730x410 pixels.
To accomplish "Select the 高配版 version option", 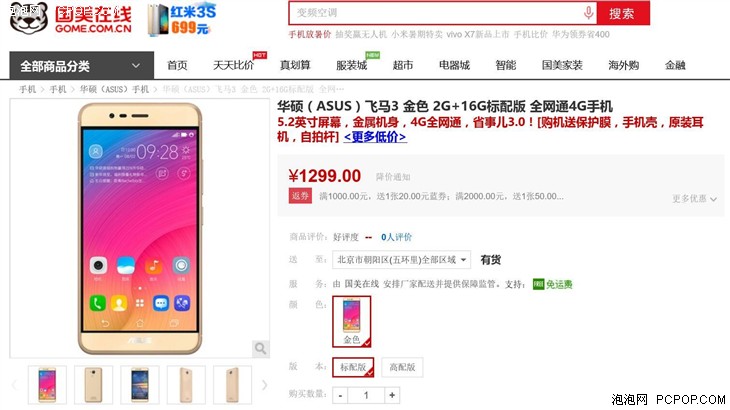I will (402, 367).
